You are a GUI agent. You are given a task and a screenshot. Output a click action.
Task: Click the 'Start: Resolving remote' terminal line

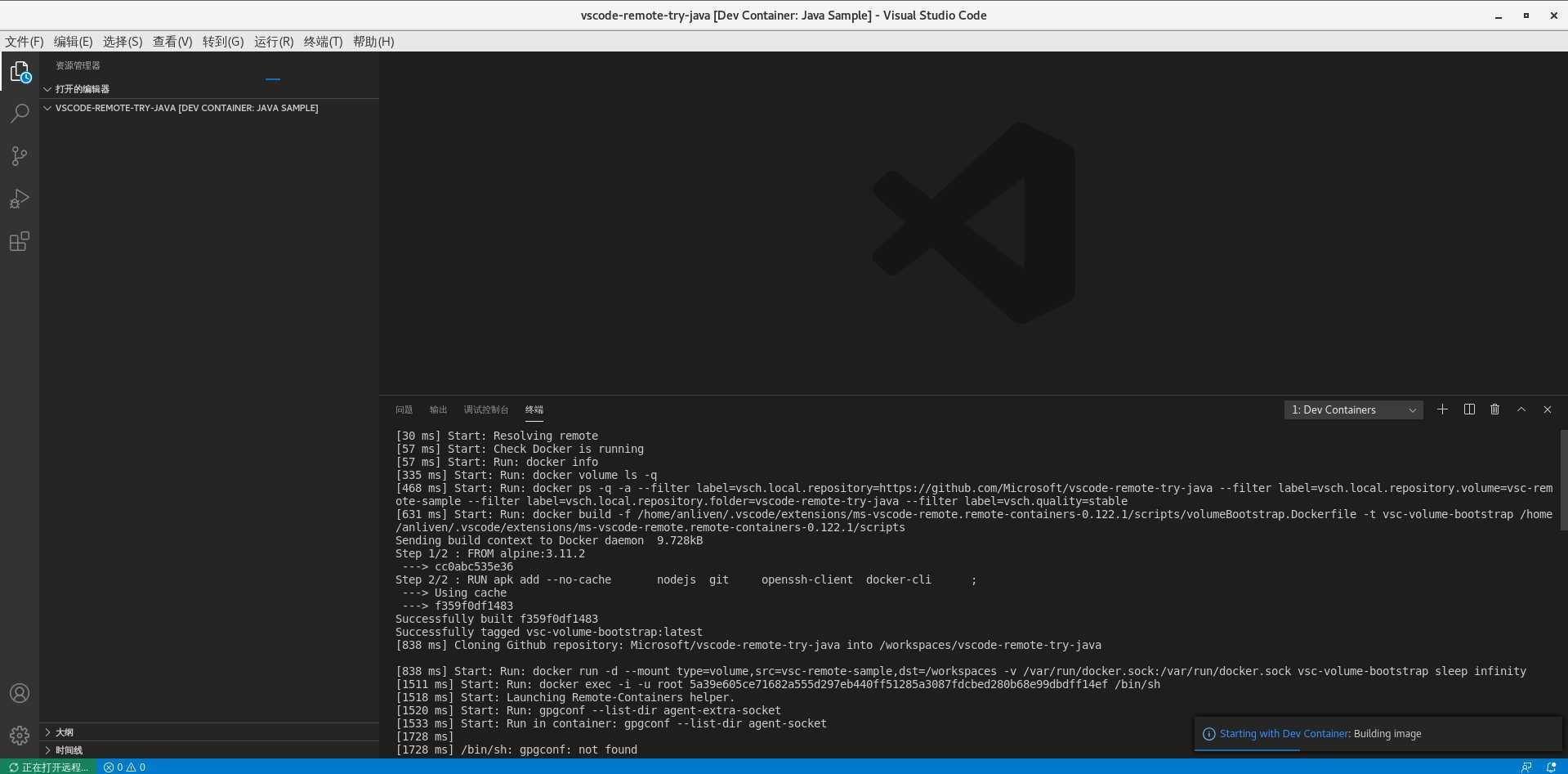tap(497, 436)
